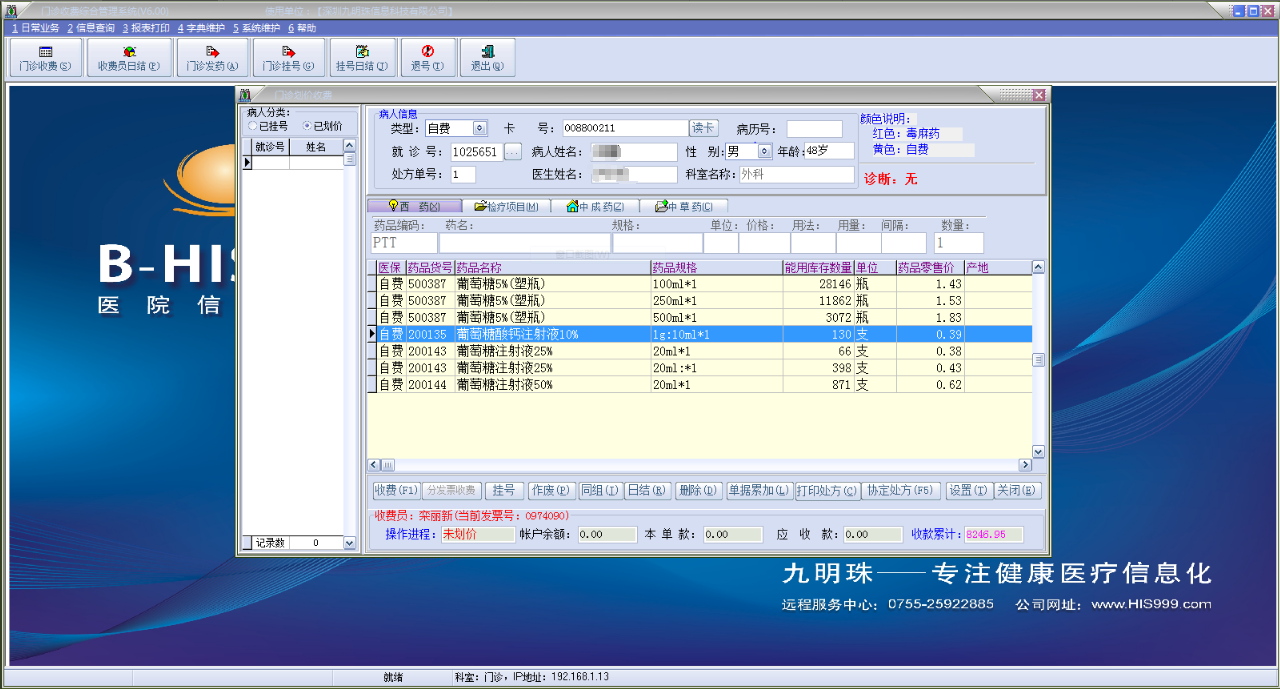The height and width of the screenshot is (689, 1280).
Task: Select the row 葡萄糖5%(塑瓶) 500ml*1
Action: [704, 317]
